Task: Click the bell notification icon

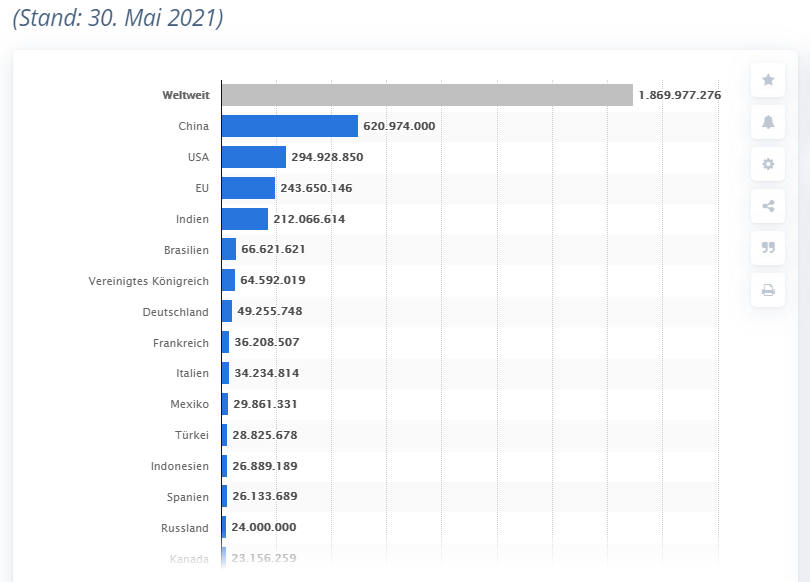Action: pos(768,122)
